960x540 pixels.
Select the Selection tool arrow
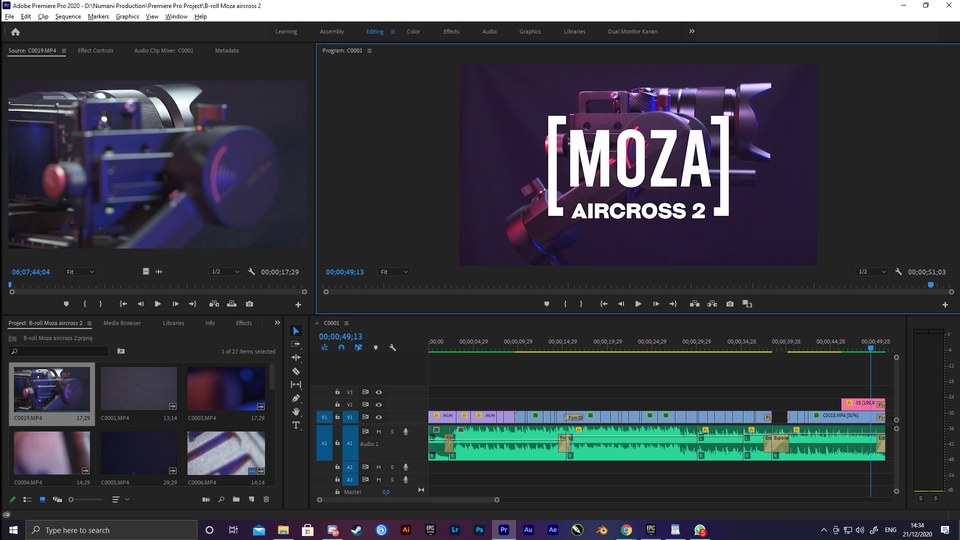[x=296, y=331]
